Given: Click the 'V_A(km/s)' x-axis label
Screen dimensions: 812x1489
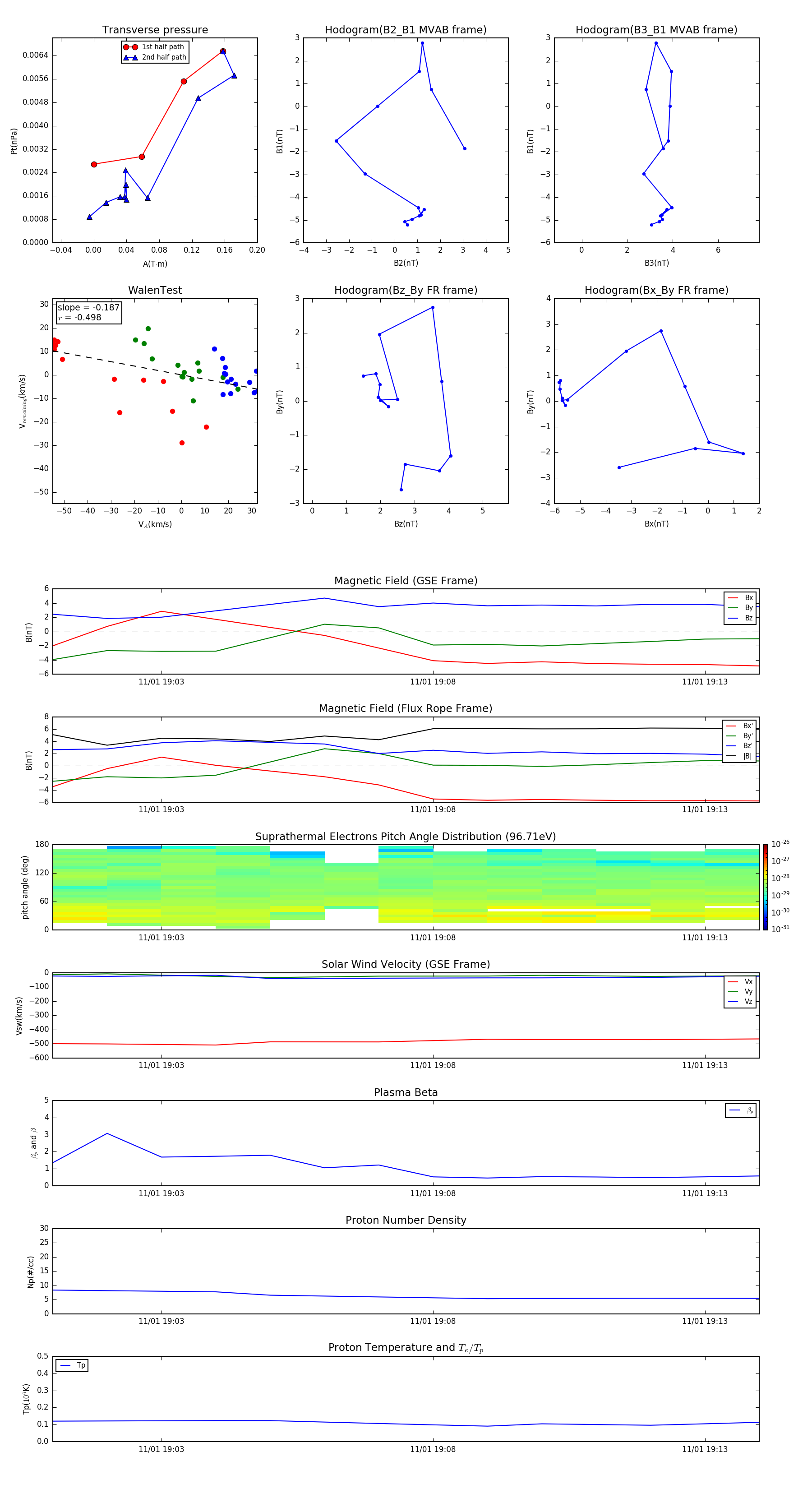Looking at the screenshot, I should tap(155, 524).
